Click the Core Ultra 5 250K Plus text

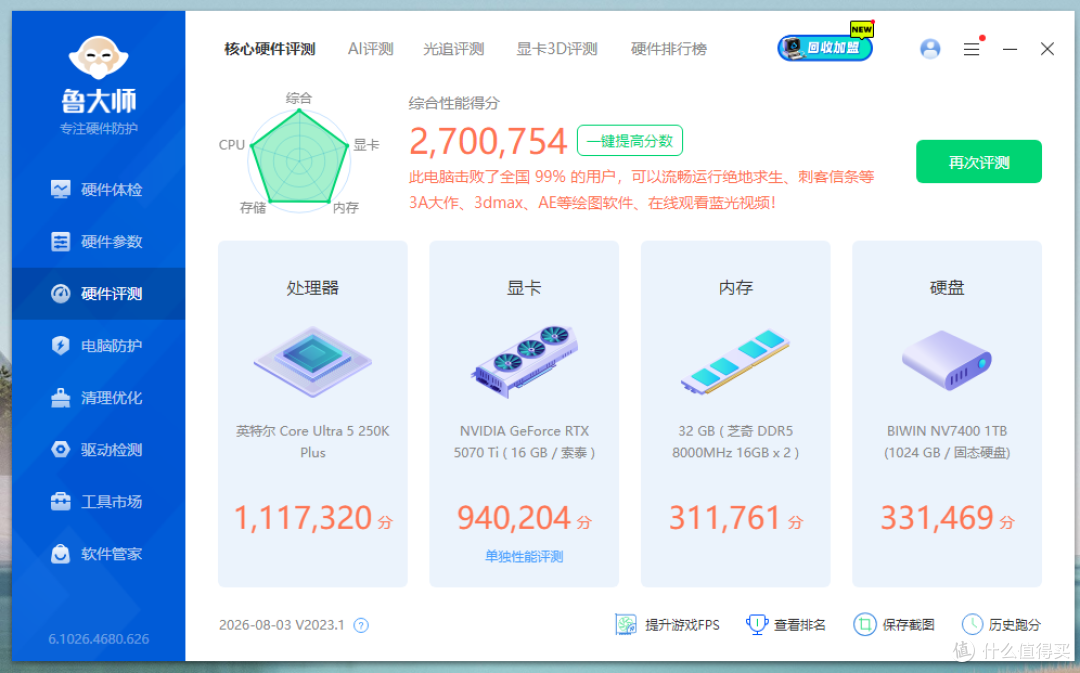pos(313,442)
